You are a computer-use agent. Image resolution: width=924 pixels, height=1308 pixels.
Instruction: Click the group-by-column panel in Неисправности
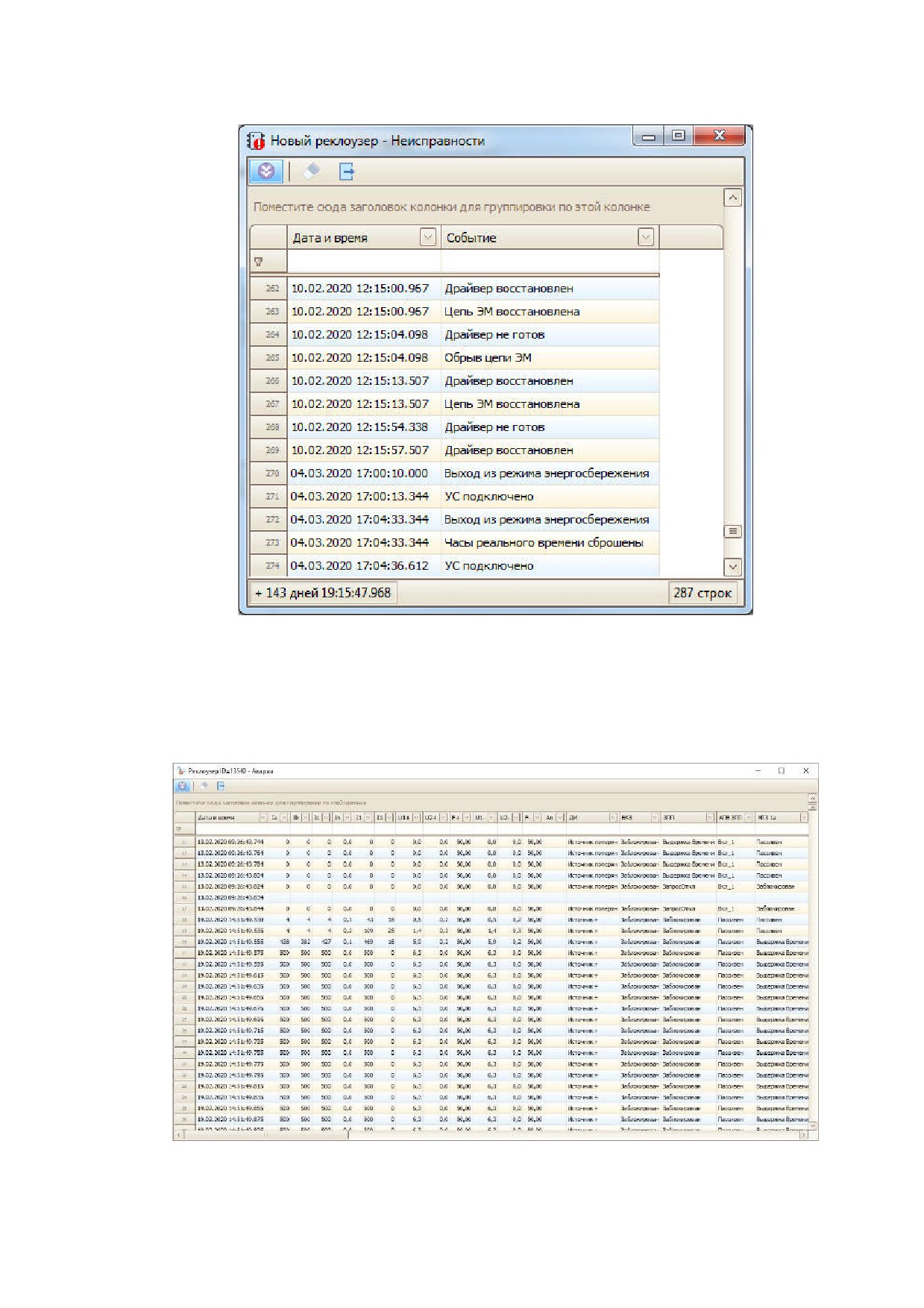point(485,207)
